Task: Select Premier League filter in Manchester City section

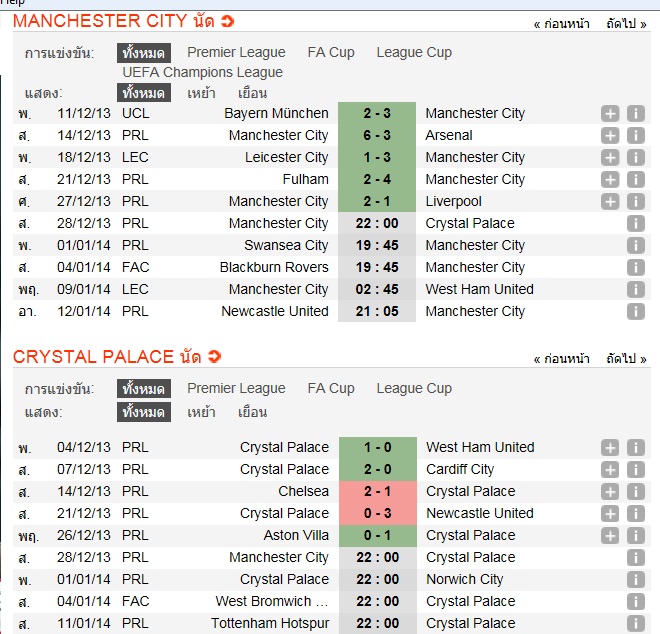Action: [236, 52]
